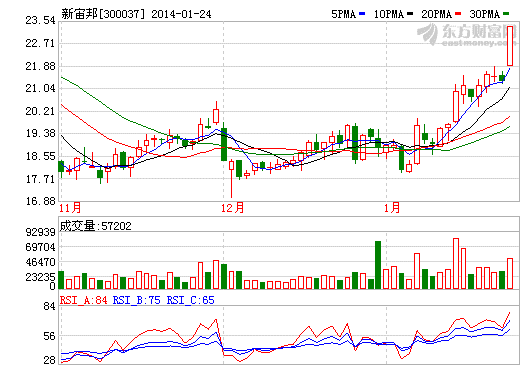Click the blue 5PMA legend color marker
520x365 pixels.
click(x=362, y=14)
